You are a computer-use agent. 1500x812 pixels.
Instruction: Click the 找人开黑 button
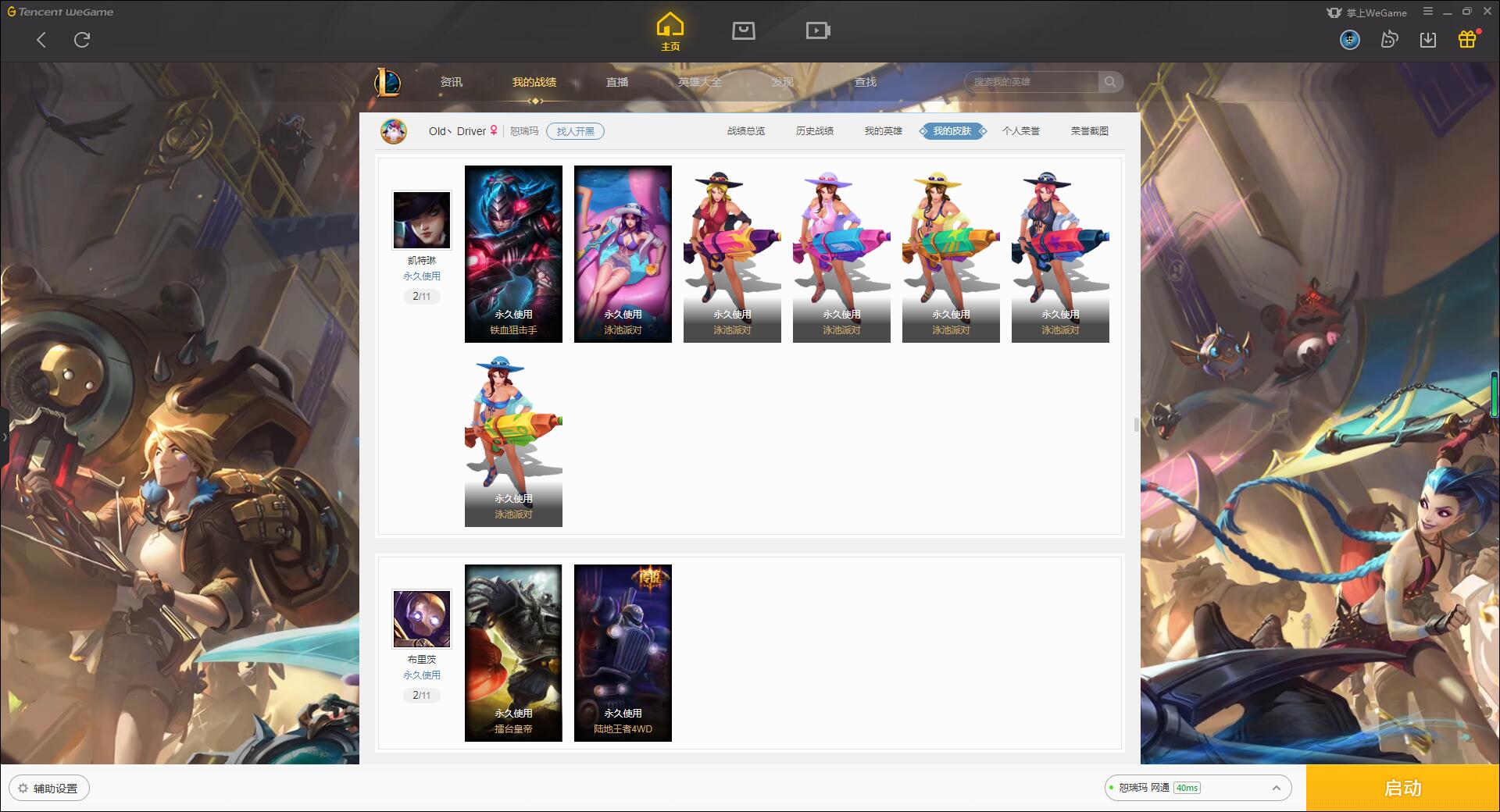click(x=575, y=131)
